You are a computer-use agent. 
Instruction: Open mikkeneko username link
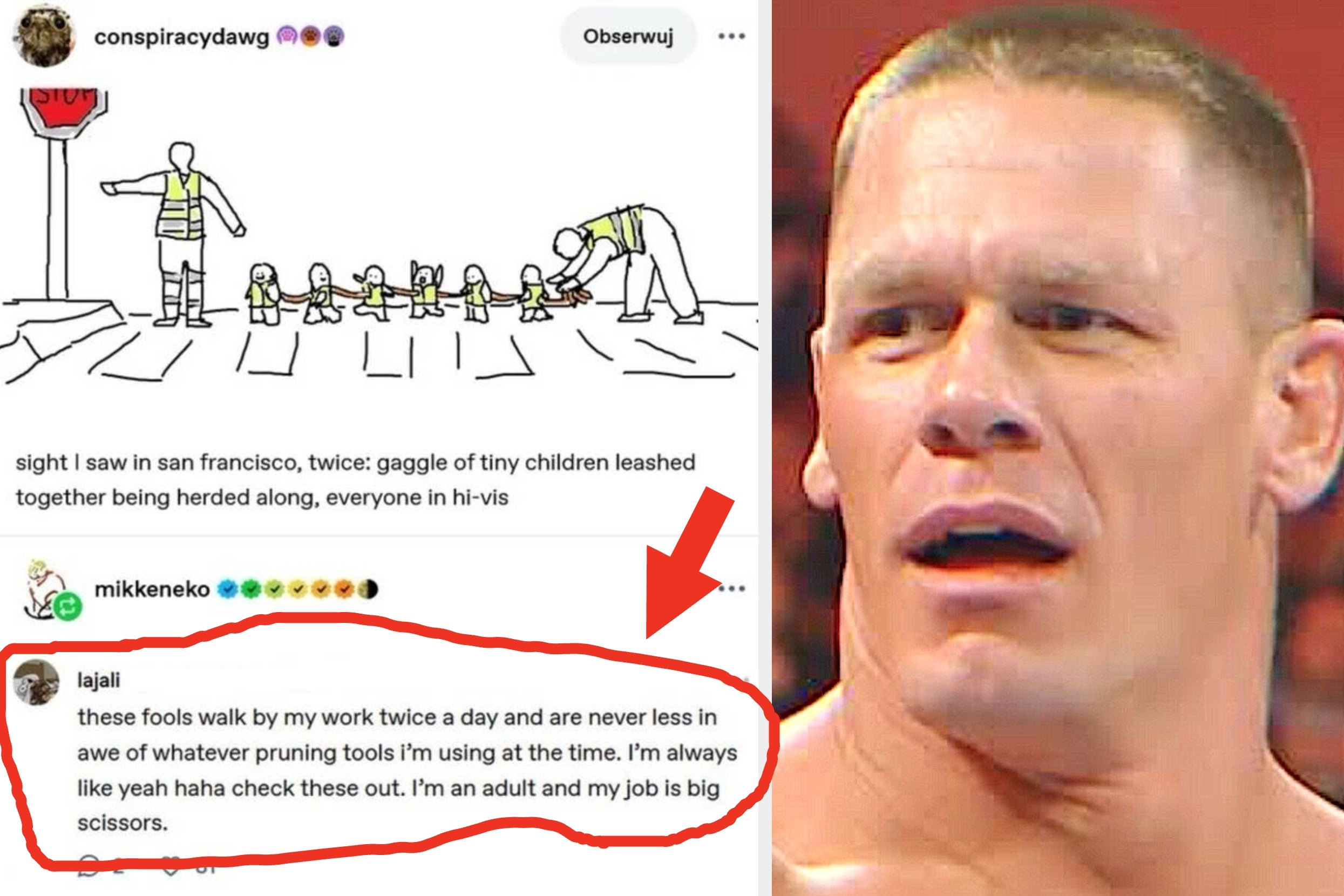(x=152, y=589)
